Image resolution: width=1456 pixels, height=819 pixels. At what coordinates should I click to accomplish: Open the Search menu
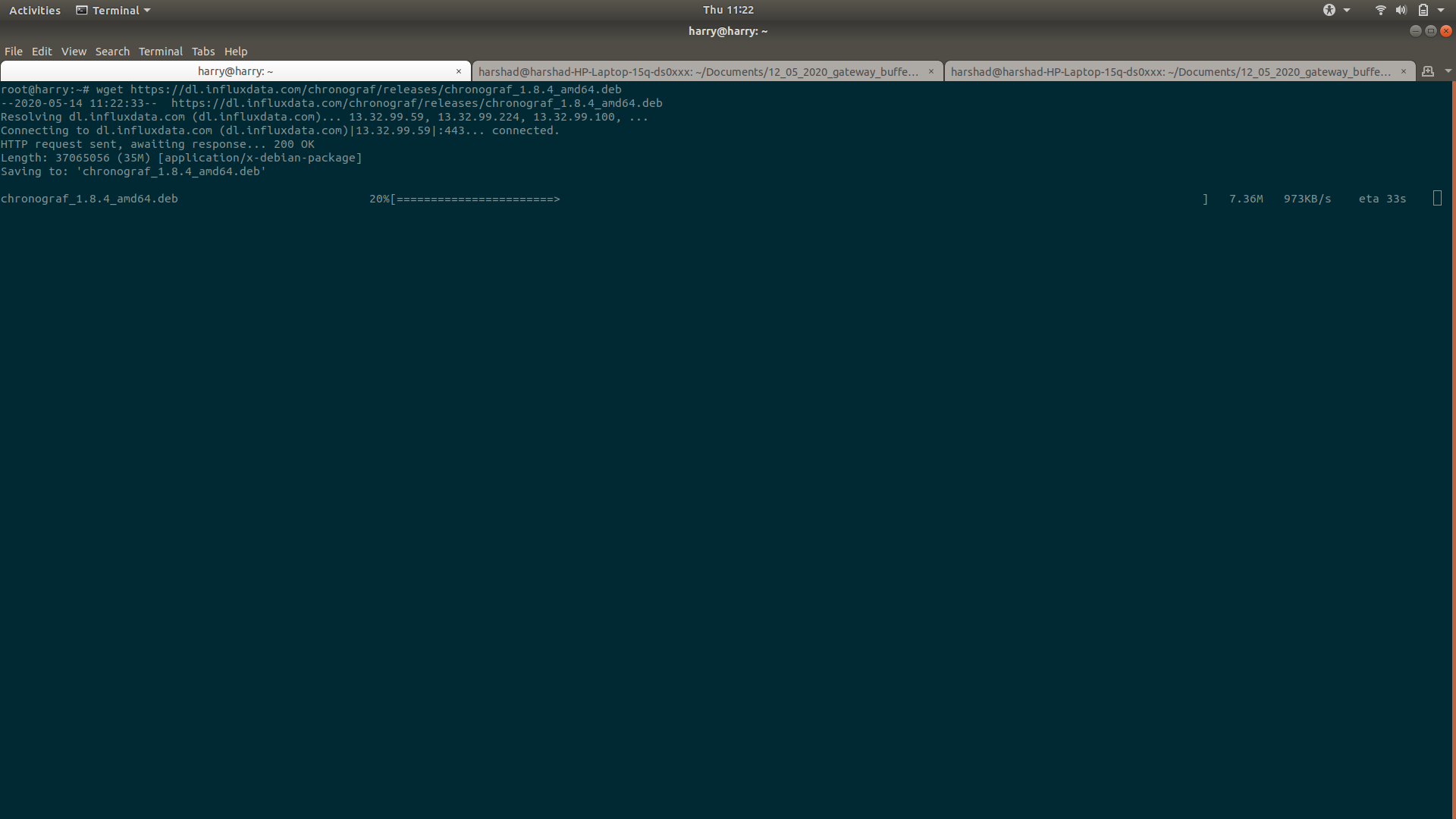pos(112,52)
